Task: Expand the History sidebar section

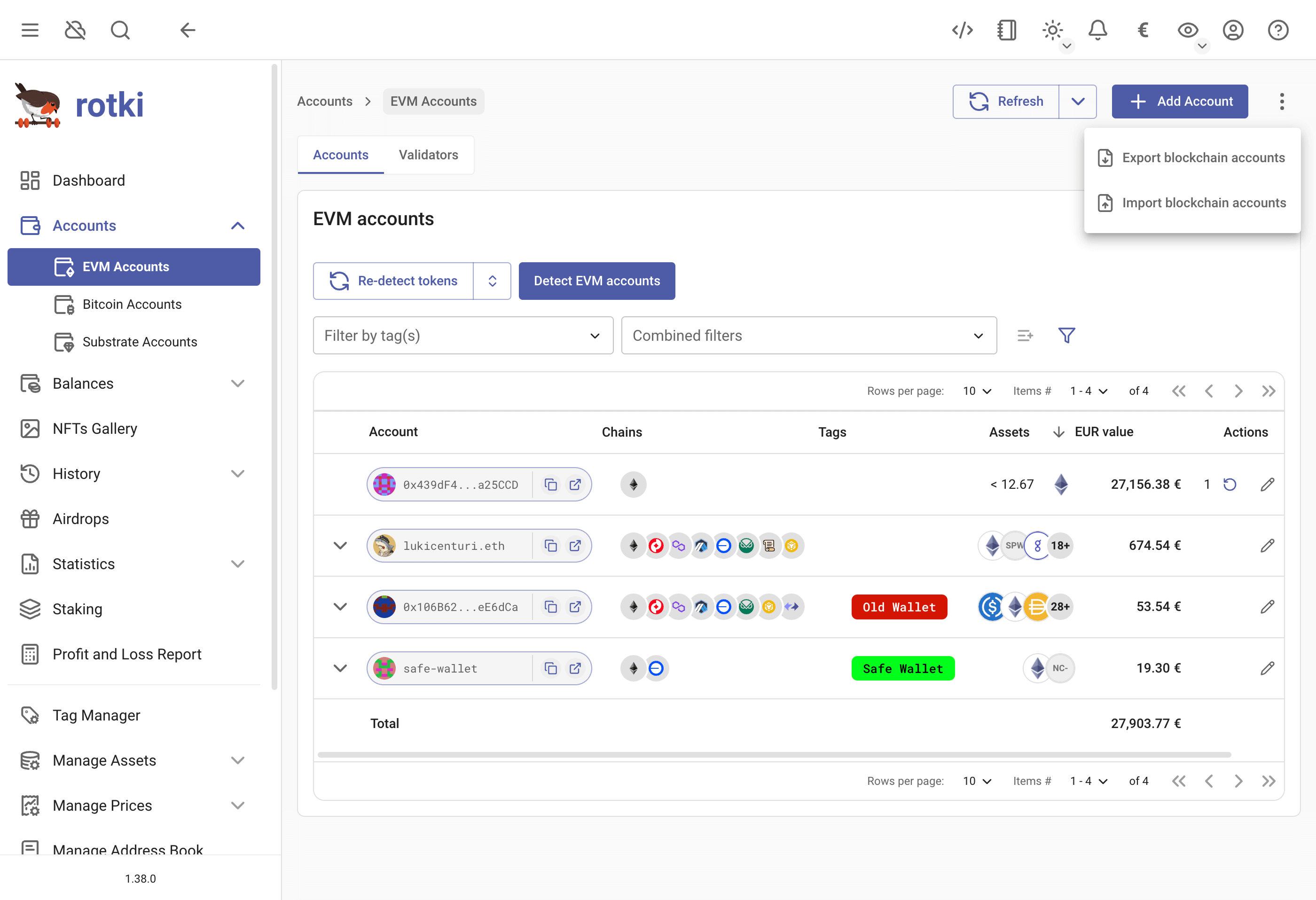Action: [238, 474]
